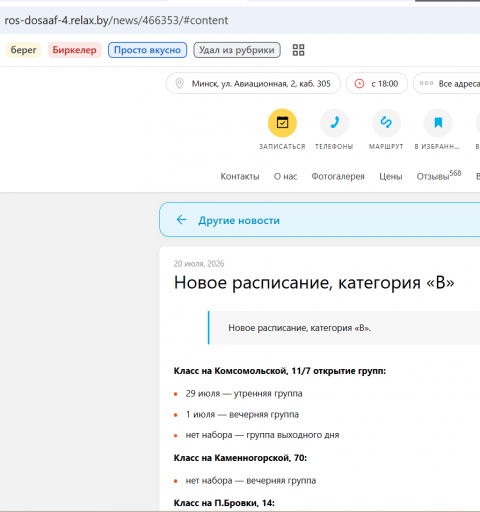Open the Удал из рубрики bookmark
480x512 pixels.
(237, 50)
